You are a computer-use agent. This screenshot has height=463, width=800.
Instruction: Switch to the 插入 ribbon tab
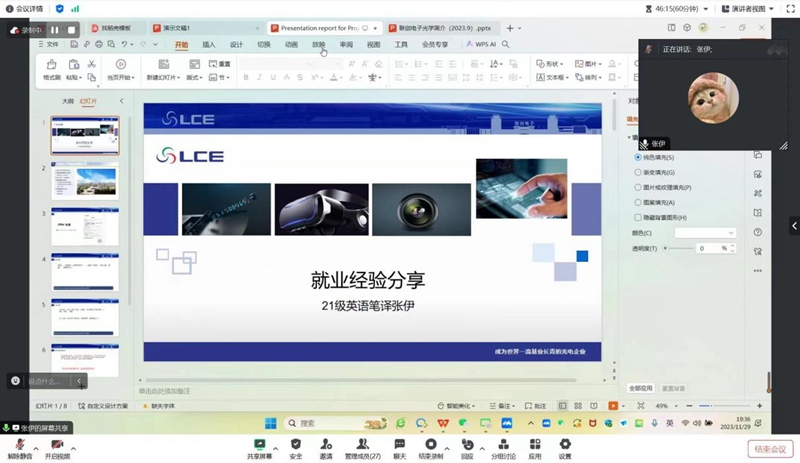pos(209,45)
